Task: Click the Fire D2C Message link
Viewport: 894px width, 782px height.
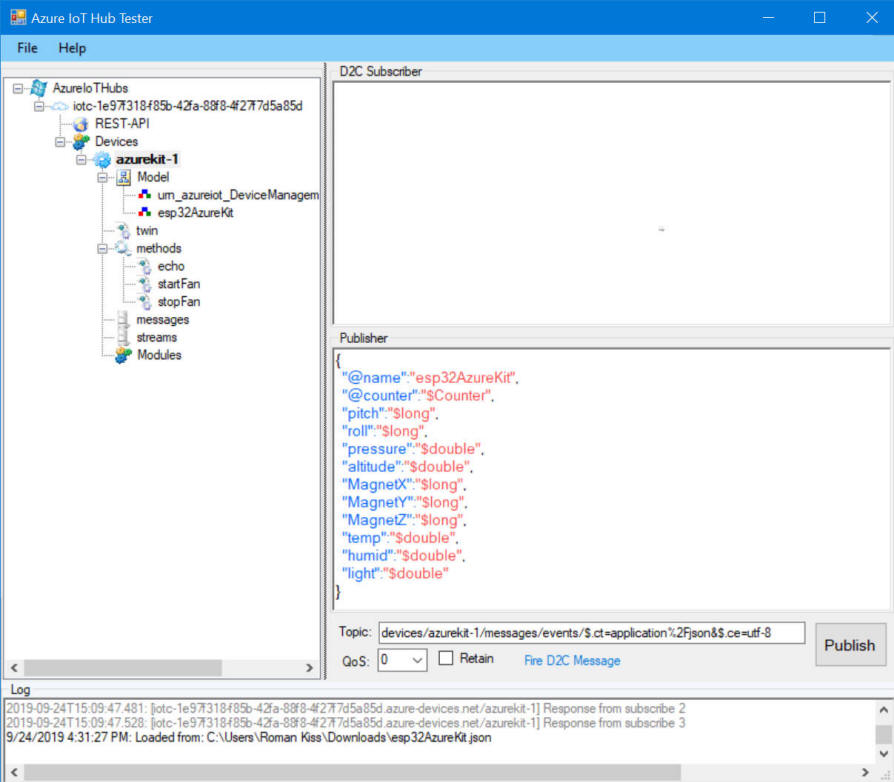Action: (572, 661)
